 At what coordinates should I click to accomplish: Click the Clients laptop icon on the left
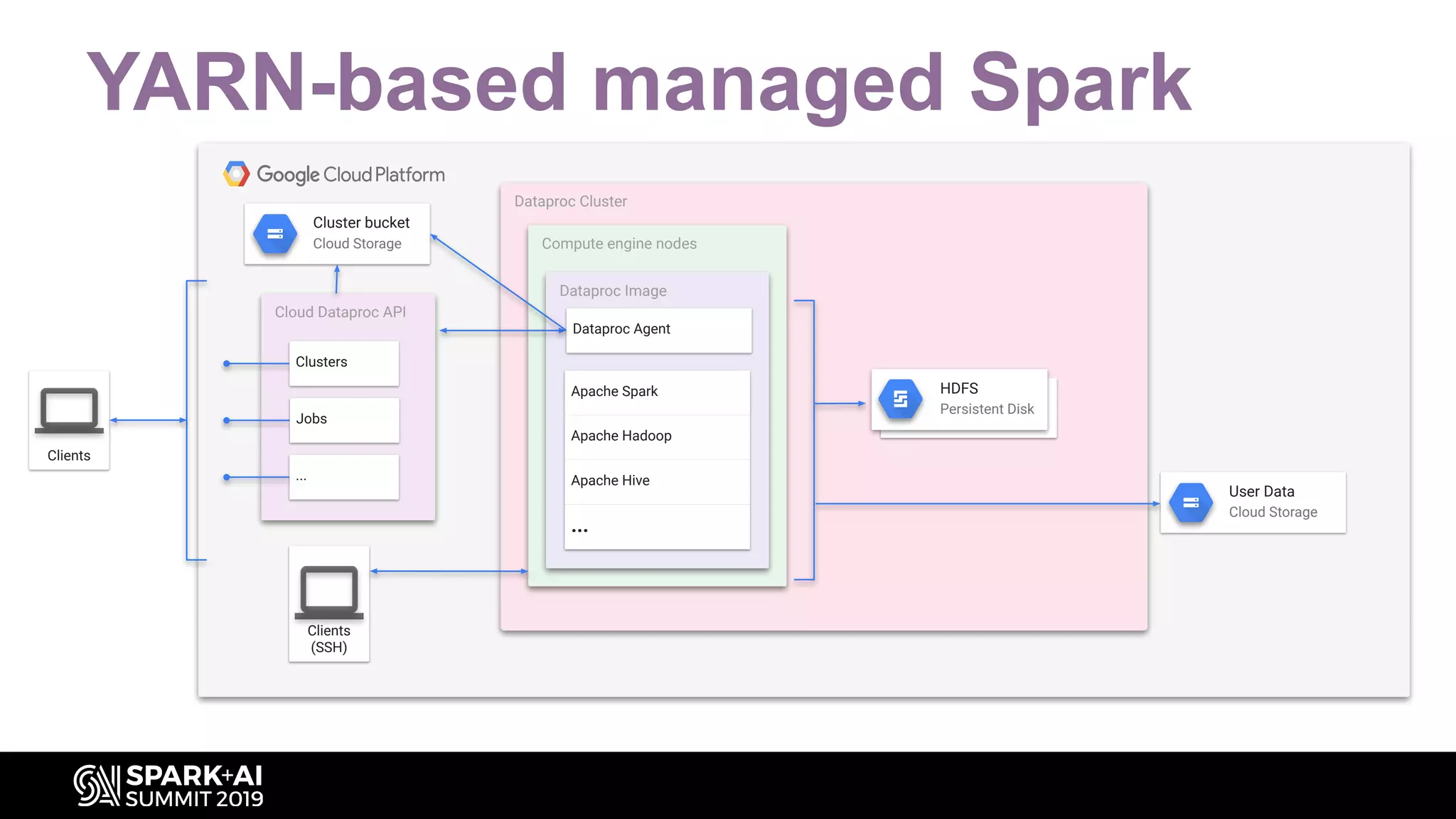point(69,410)
